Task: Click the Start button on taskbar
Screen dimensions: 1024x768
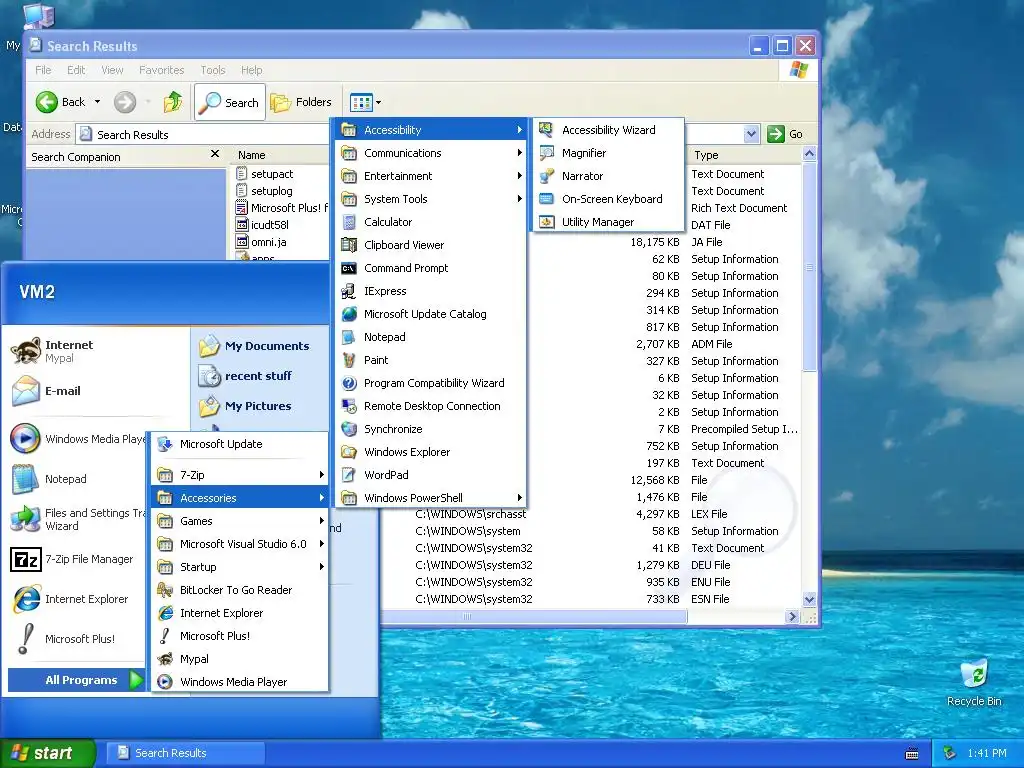Action: coord(47,753)
